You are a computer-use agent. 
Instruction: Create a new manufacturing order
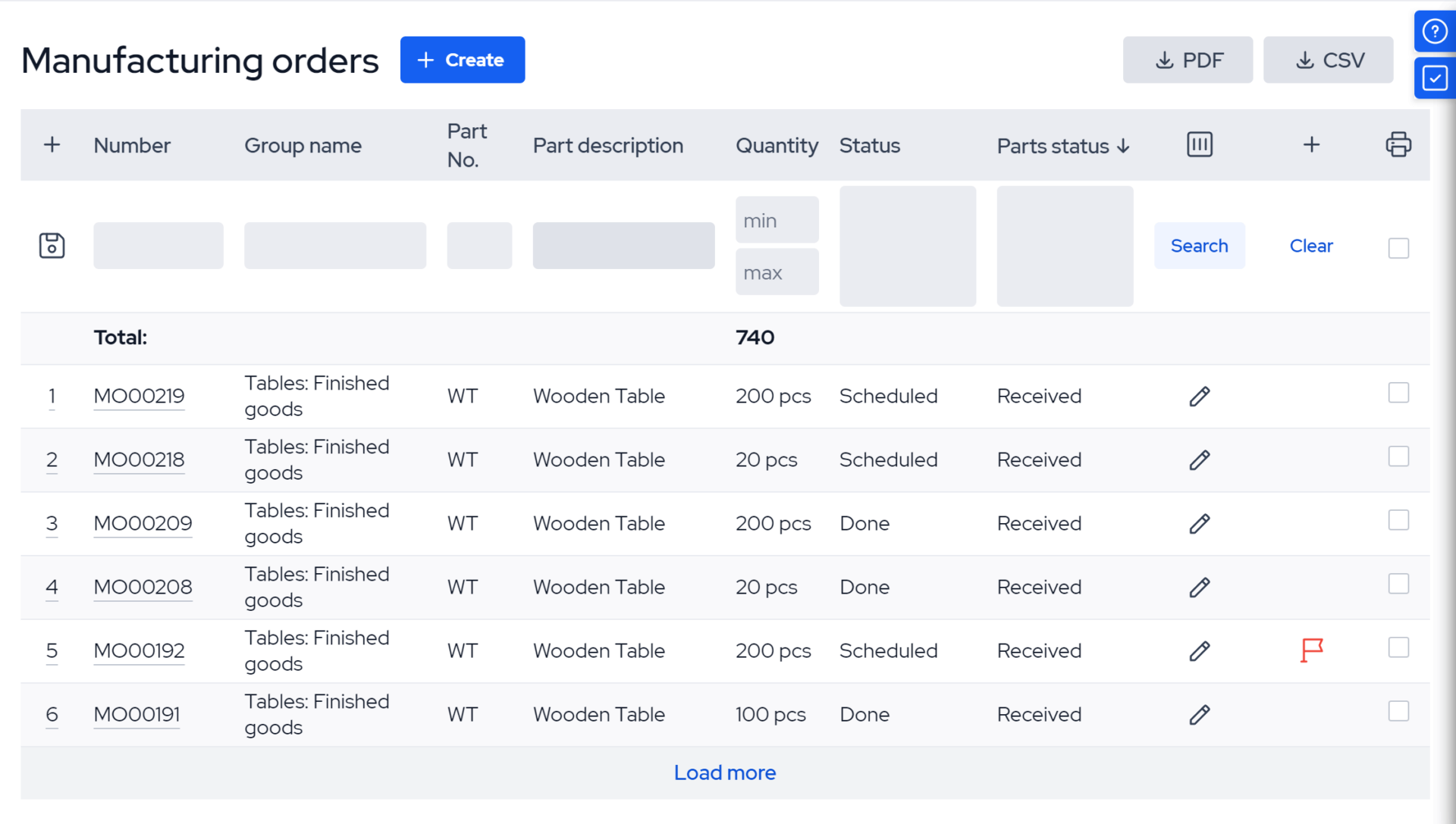pos(463,59)
